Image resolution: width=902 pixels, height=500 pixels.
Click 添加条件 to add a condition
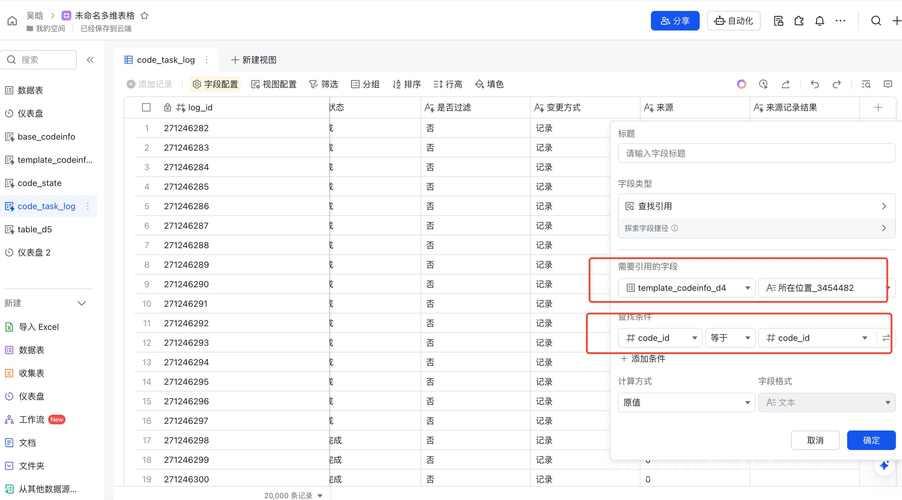click(x=643, y=358)
